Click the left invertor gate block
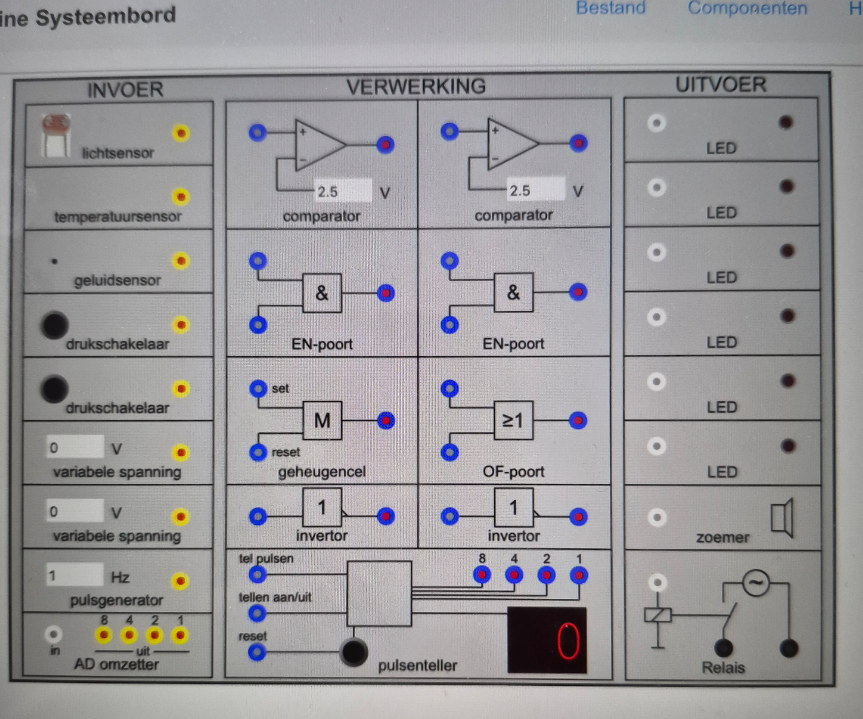Viewport: 863px width, 719px height. (x=322, y=508)
